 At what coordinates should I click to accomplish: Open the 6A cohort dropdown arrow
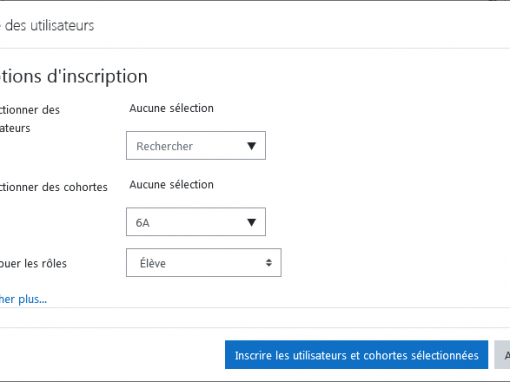251,222
